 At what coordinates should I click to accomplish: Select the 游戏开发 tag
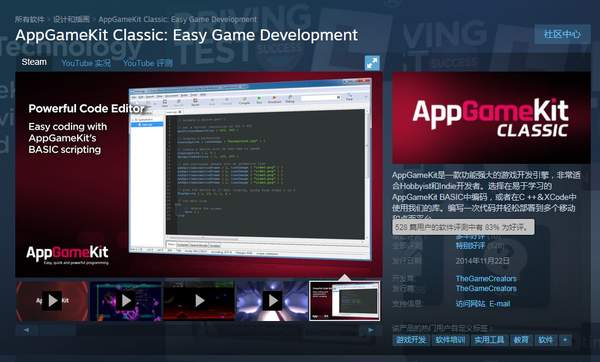click(411, 340)
